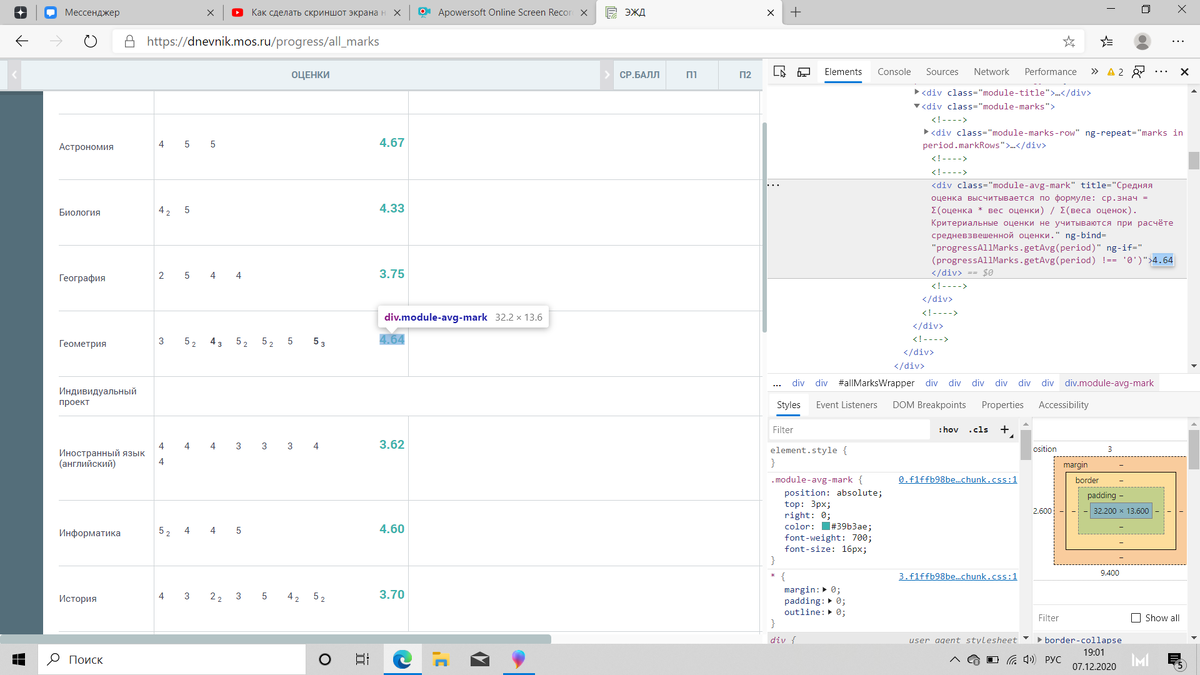Image resolution: width=1200 pixels, height=675 pixels.
Task: Collapse the module-marks div node
Action: point(917,106)
